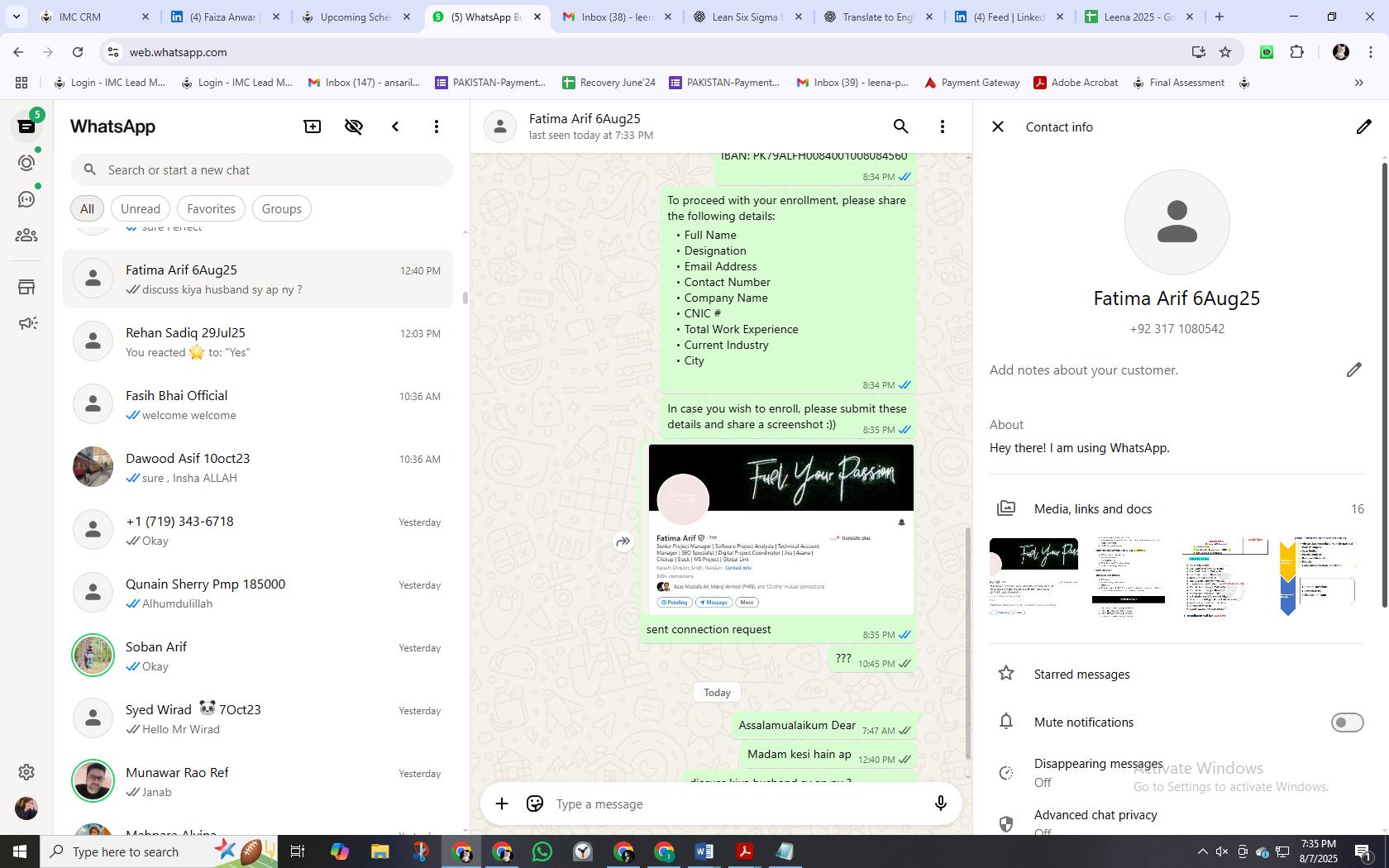Viewport: 1389px width, 868px height.
Task: Open Fasih Bhai Official chat
Action: coord(258,404)
